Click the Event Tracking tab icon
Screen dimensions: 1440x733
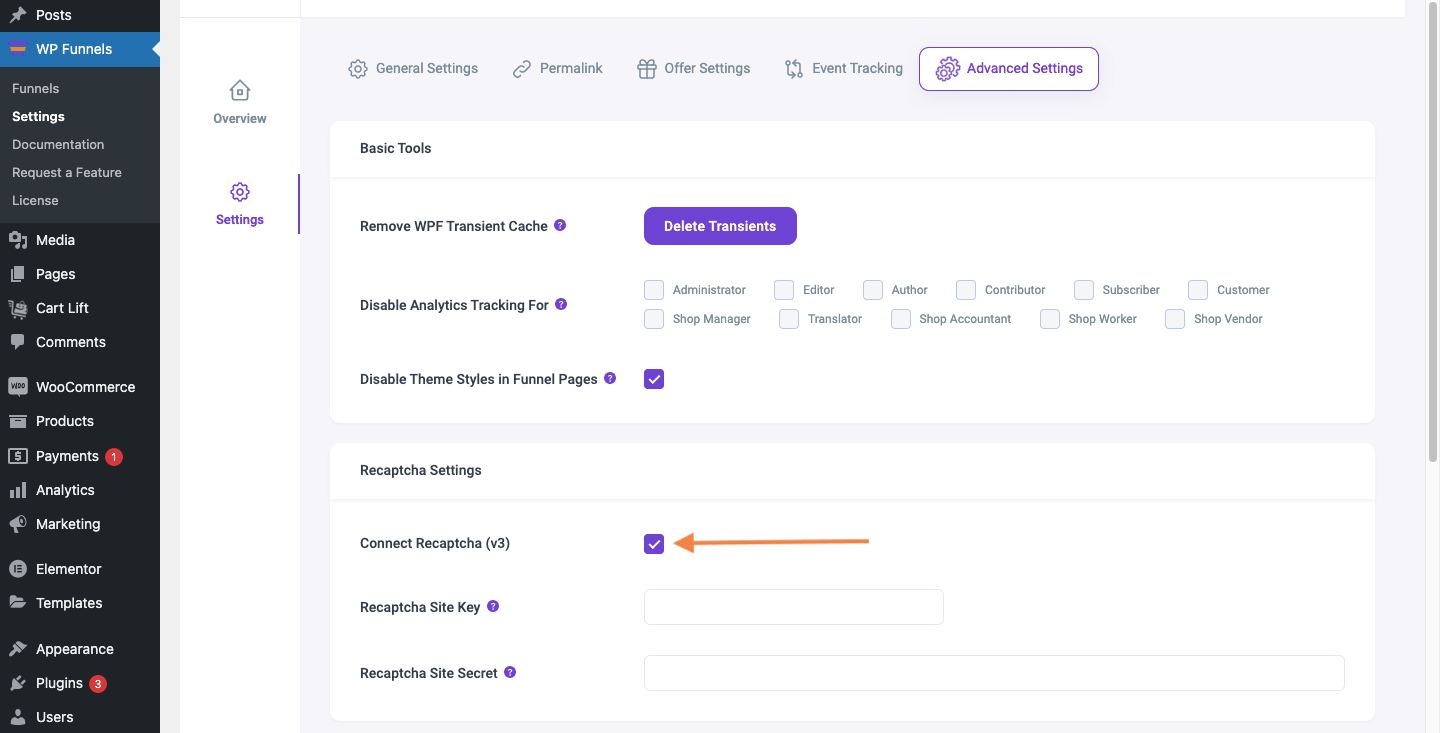[x=794, y=69]
